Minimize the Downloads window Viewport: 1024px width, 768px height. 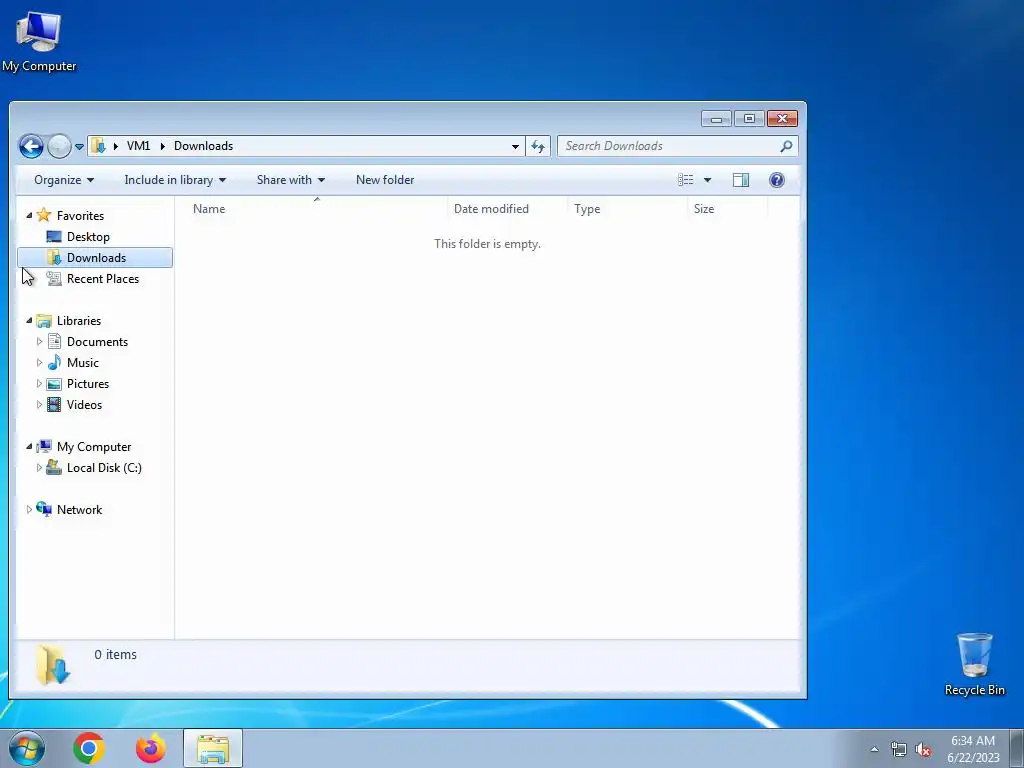[x=716, y=119]
